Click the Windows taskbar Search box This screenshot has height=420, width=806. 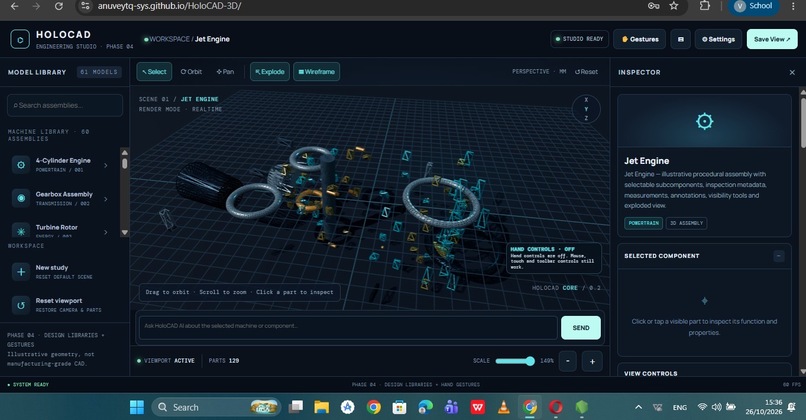tap(216, 407)
